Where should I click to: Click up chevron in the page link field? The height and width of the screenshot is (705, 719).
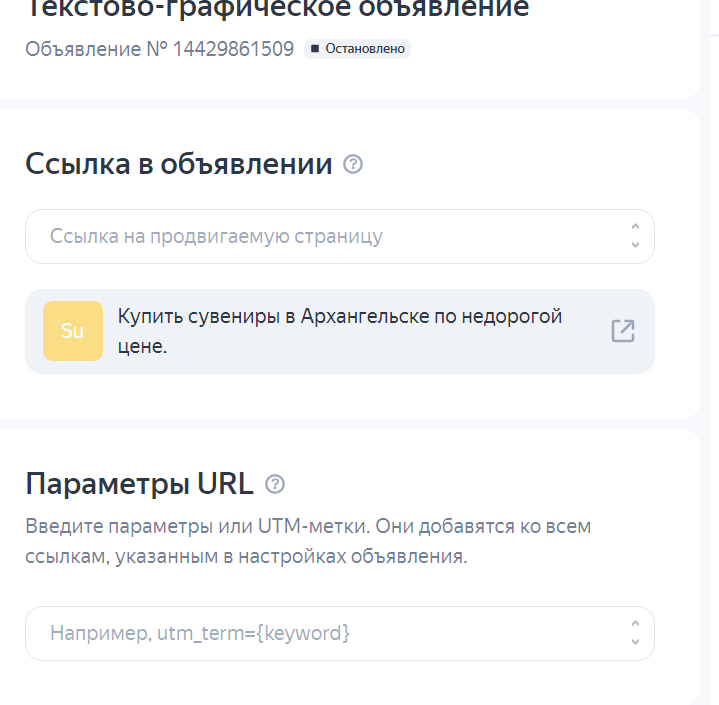pos(635,227)
